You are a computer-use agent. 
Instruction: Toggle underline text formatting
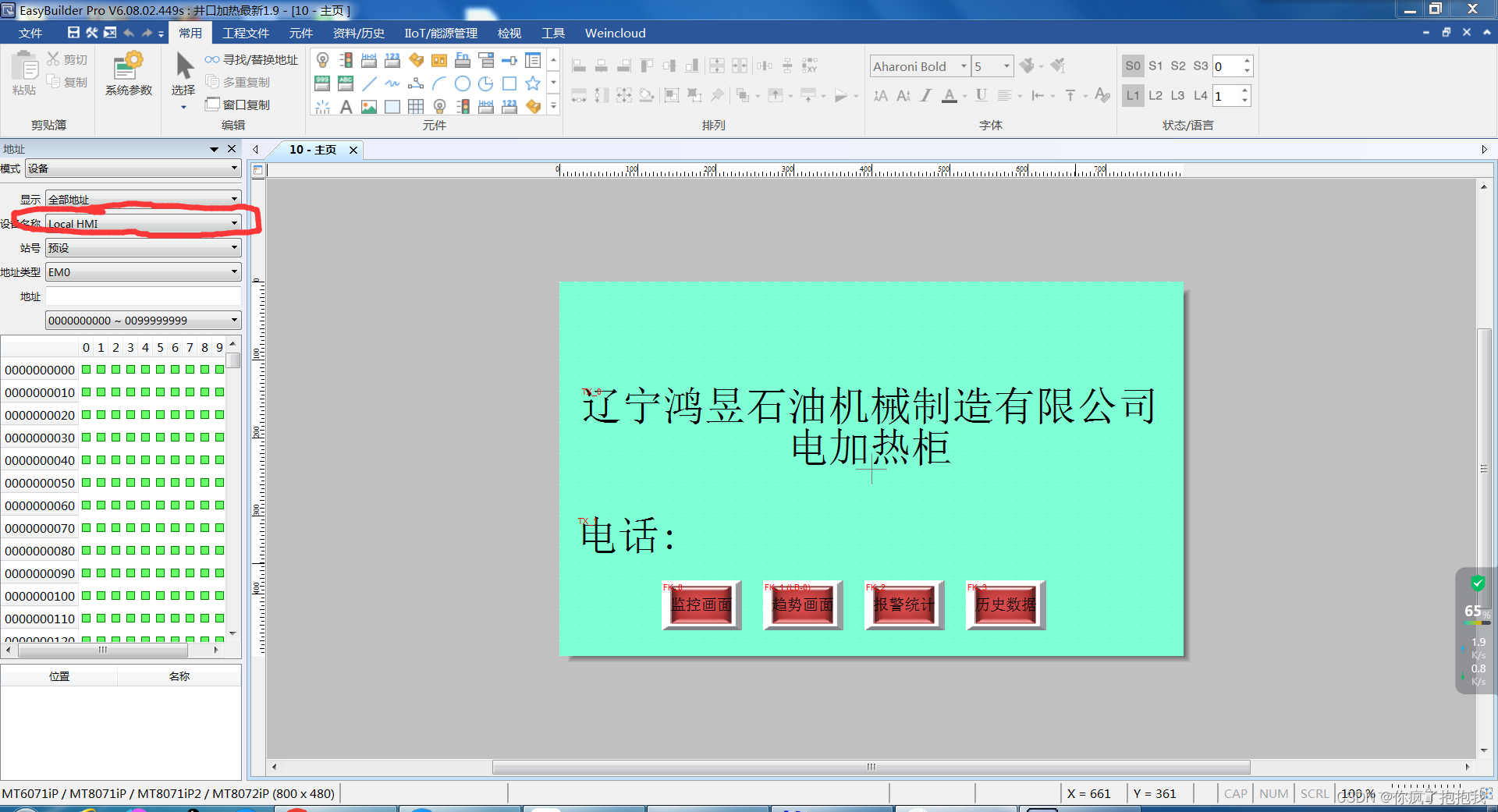coord(982,95)
